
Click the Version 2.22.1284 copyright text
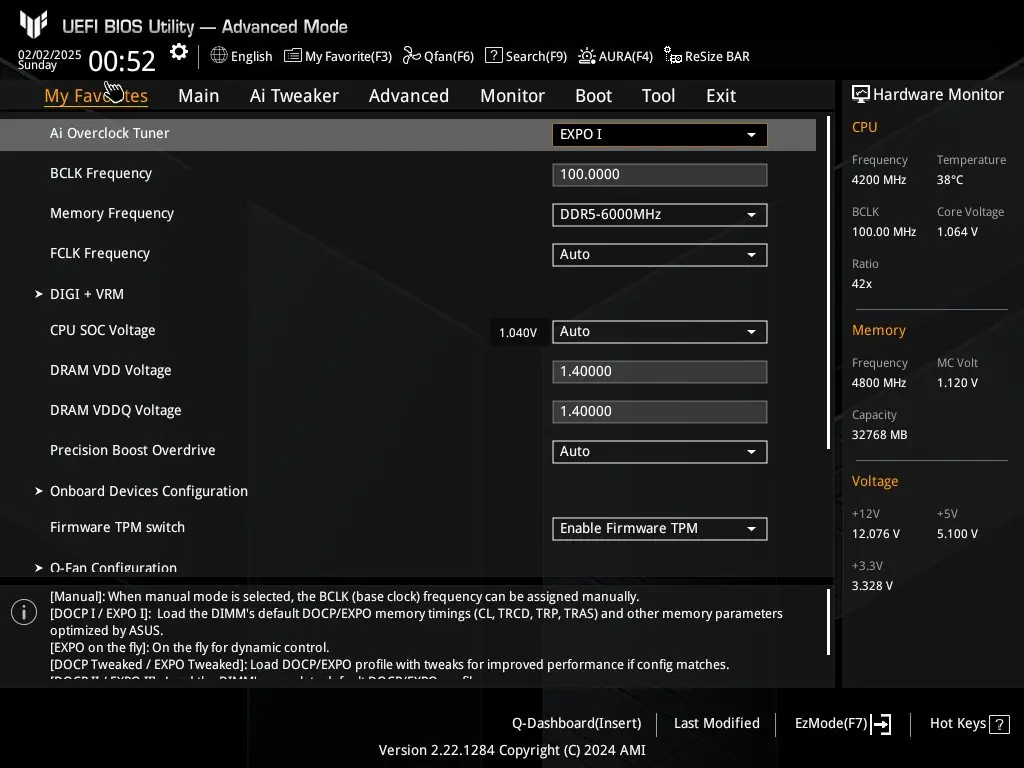(512, 750)
